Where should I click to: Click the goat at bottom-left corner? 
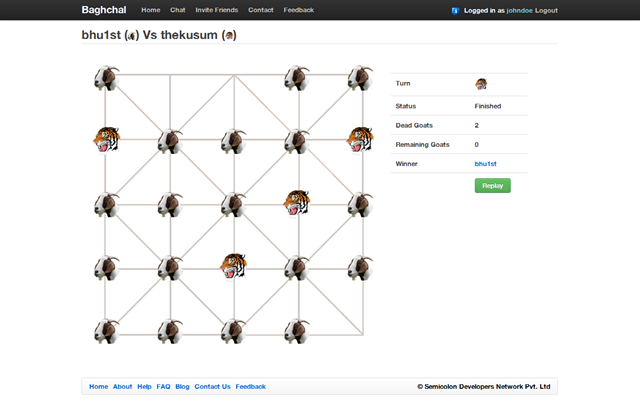pyautogui.click(x=107, y=331)
